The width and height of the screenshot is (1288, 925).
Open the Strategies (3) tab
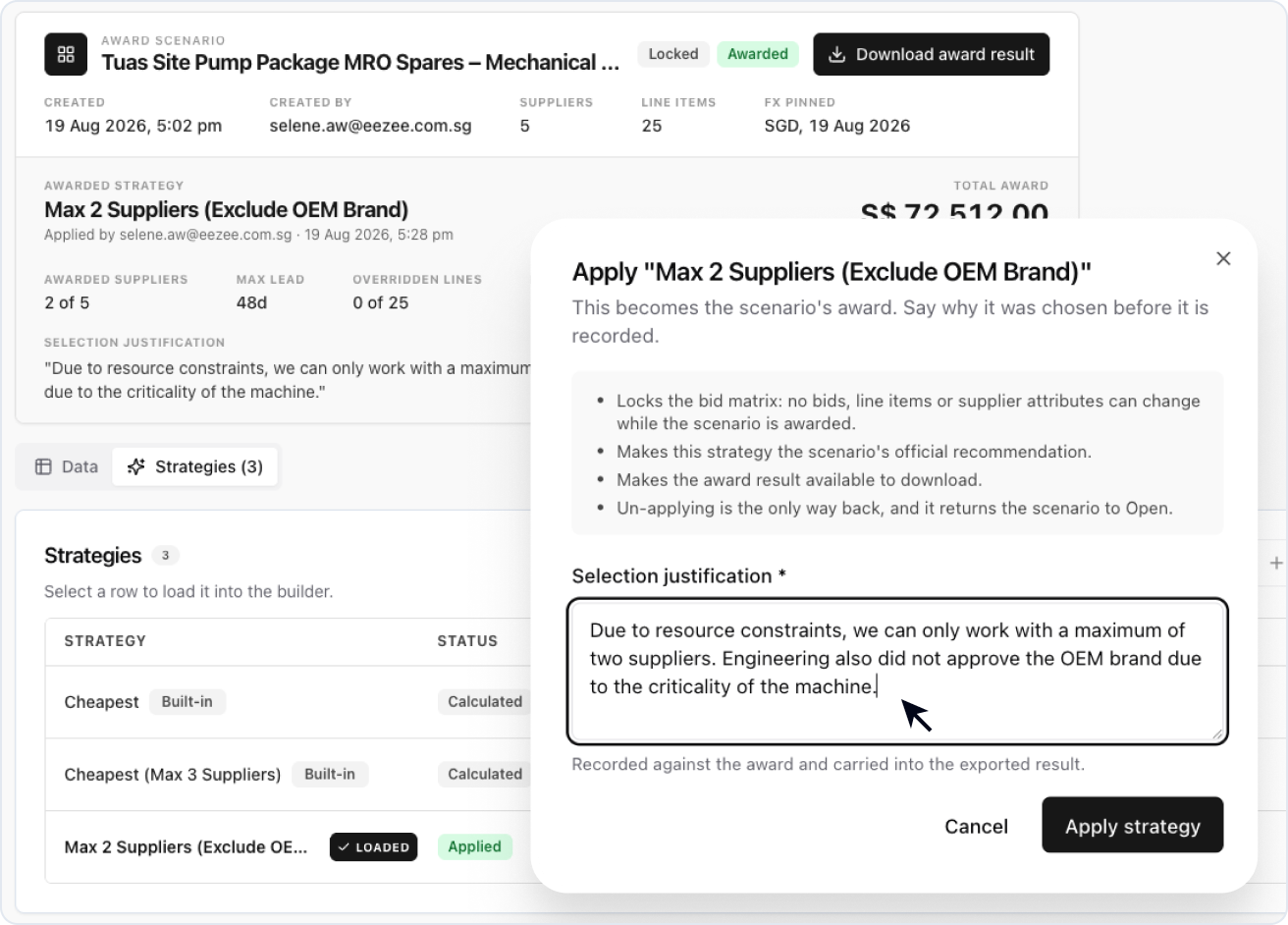pos(195,466)
